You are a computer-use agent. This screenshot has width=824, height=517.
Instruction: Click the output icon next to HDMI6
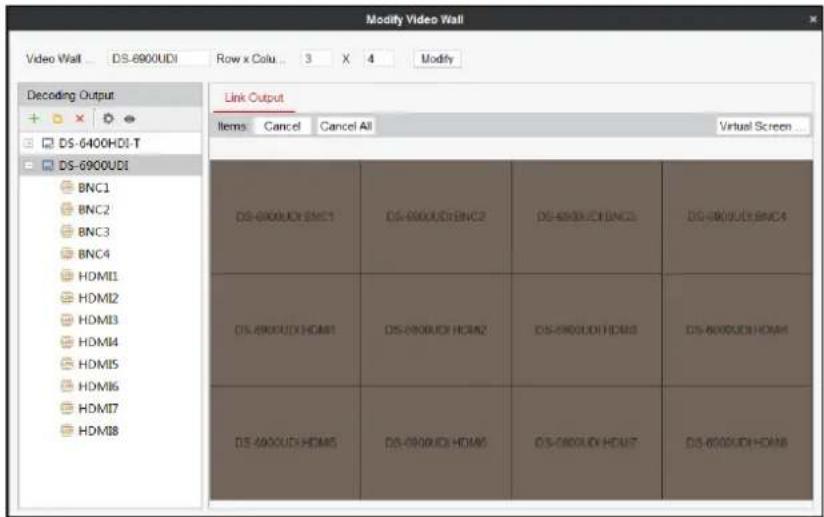(67, 386)
